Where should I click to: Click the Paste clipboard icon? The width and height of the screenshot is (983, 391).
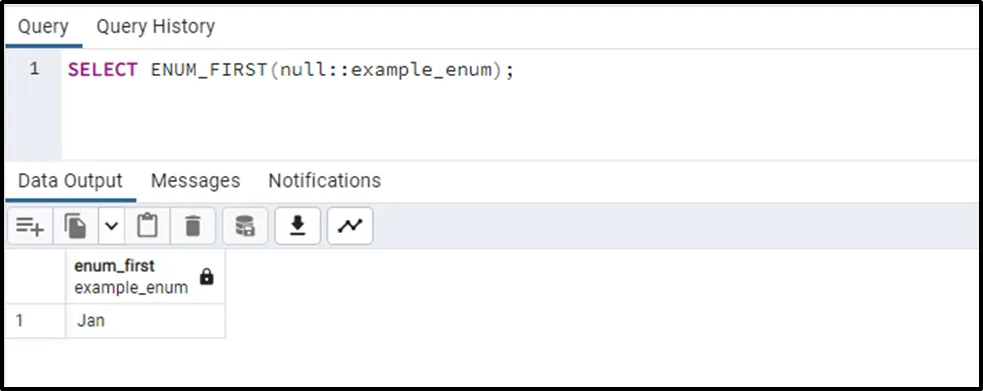(147, 226)
